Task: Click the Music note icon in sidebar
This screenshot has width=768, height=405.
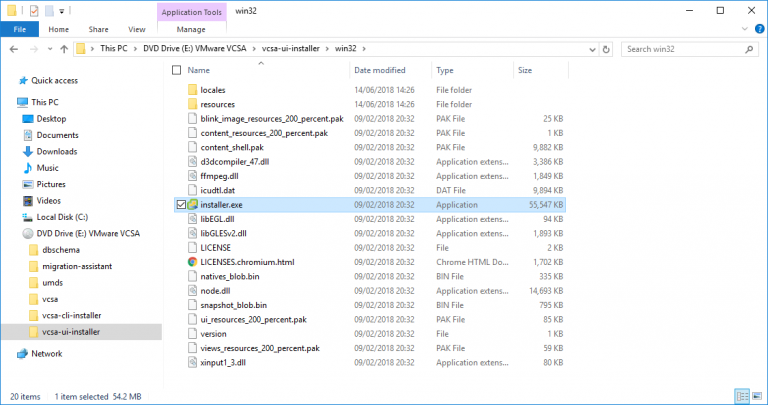Action: click(x=28, y=168)
